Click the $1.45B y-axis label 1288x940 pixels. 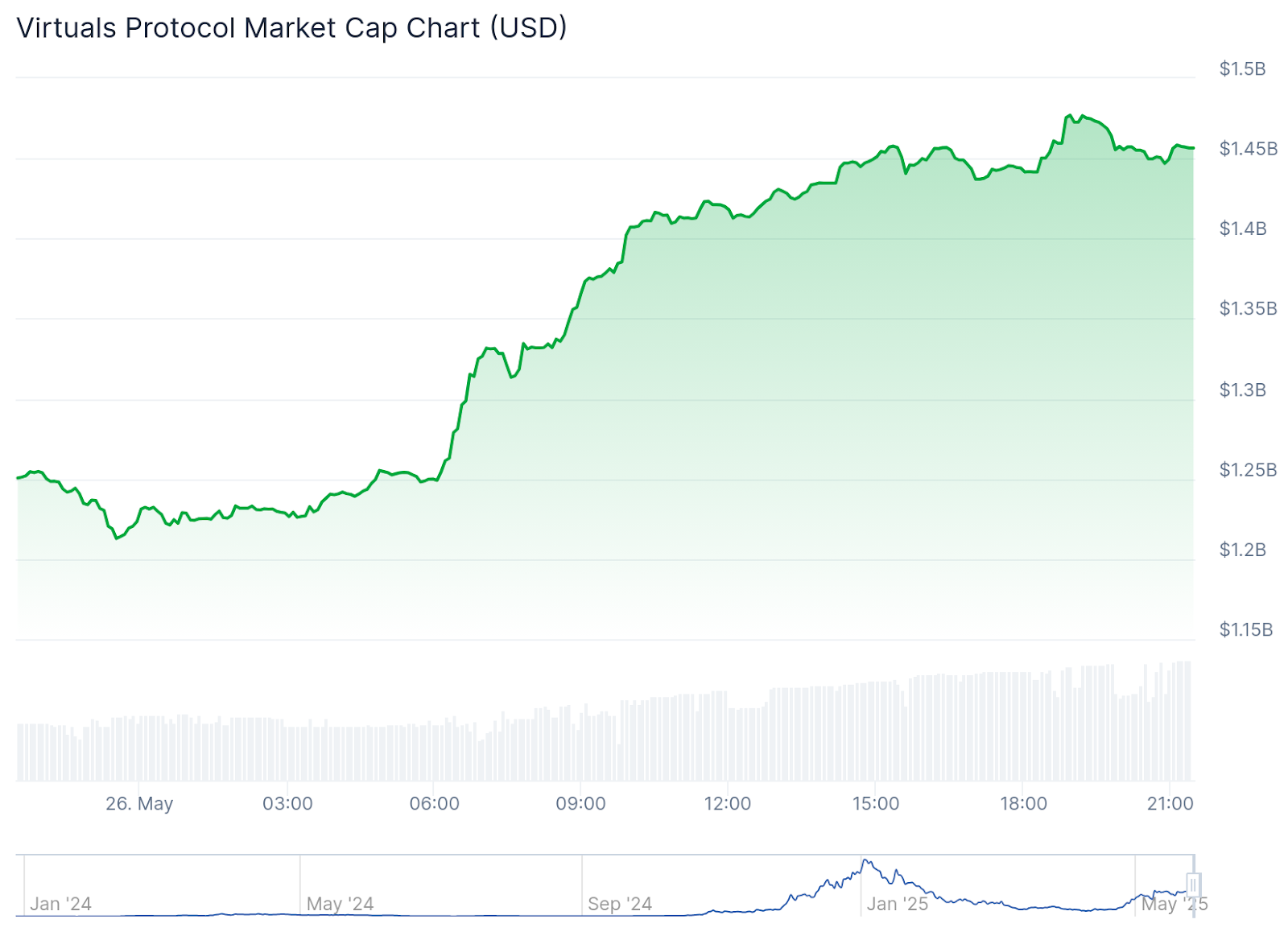1248,149
